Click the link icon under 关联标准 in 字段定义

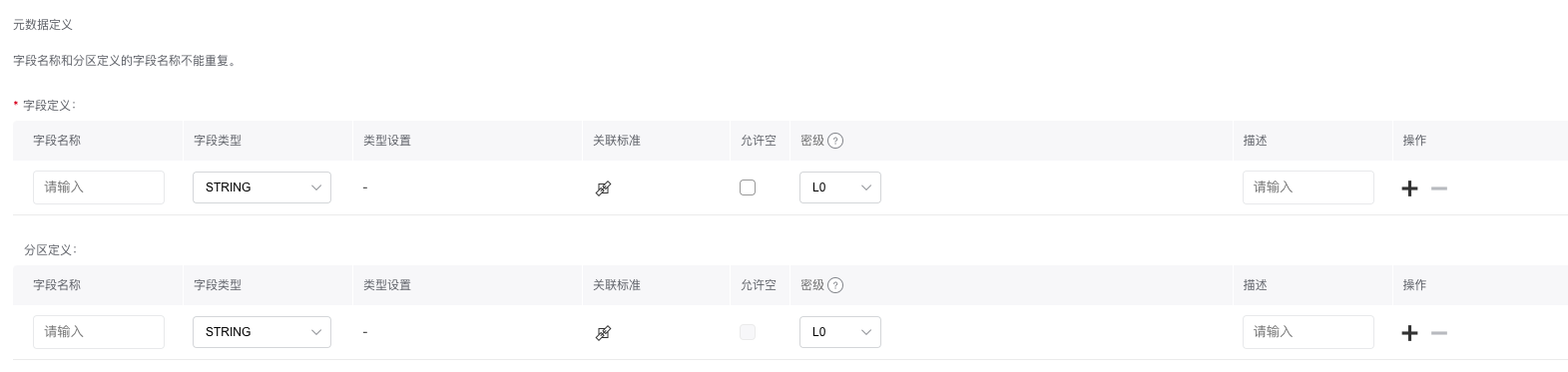click(603, 187)
